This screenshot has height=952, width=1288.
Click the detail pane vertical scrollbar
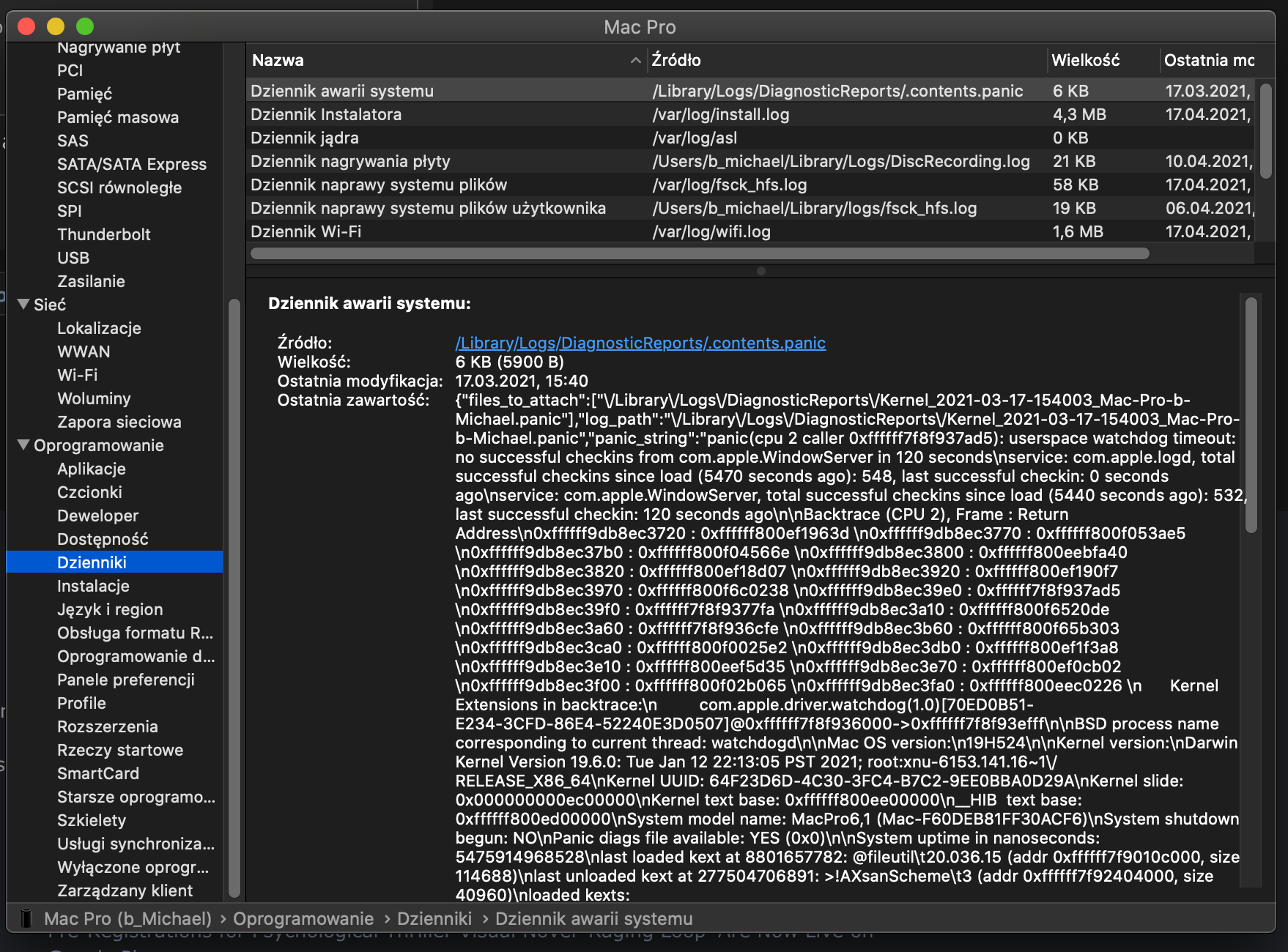point(1251,414)
